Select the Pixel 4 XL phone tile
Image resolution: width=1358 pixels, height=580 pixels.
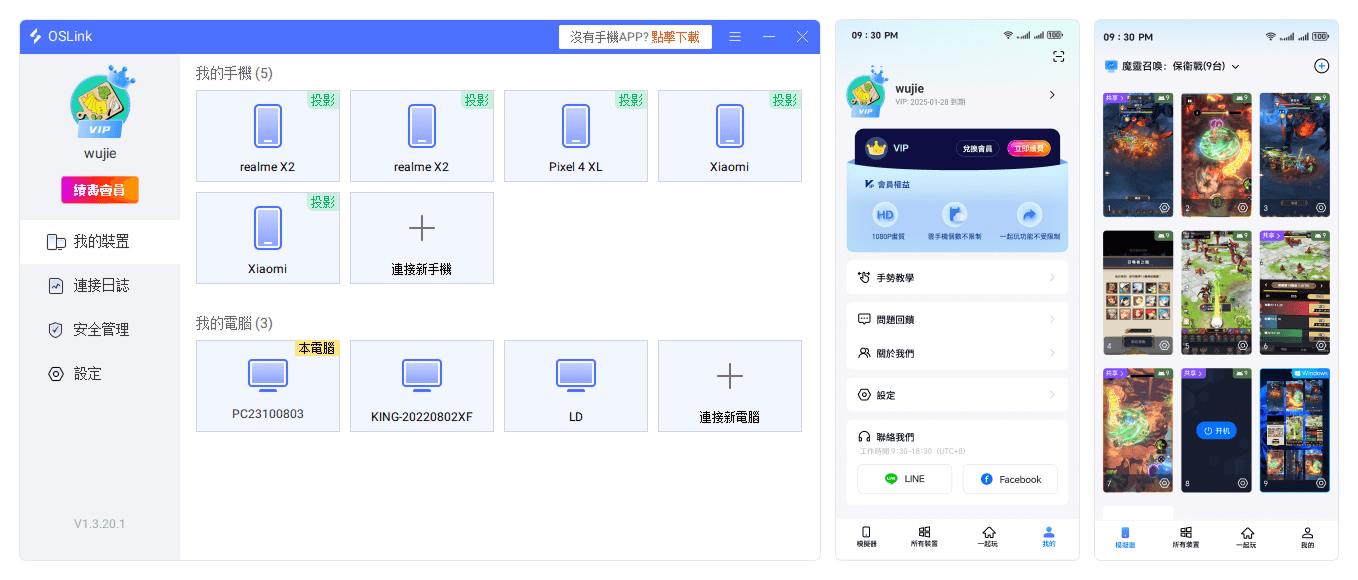click(575, 136)
